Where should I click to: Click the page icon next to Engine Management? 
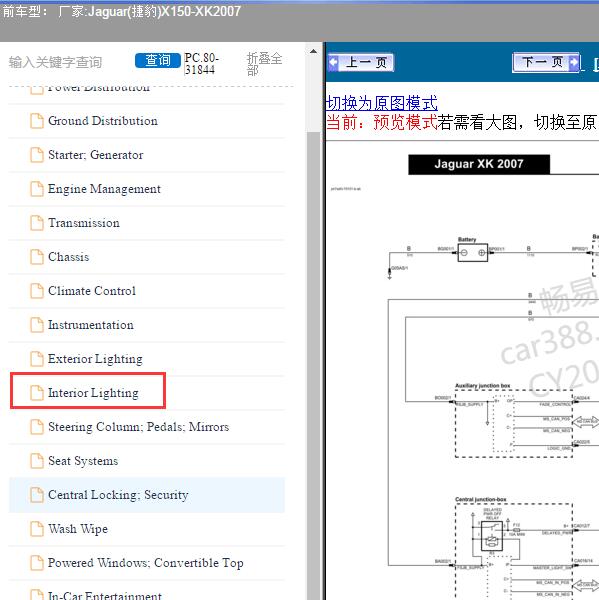coord(37,189)
